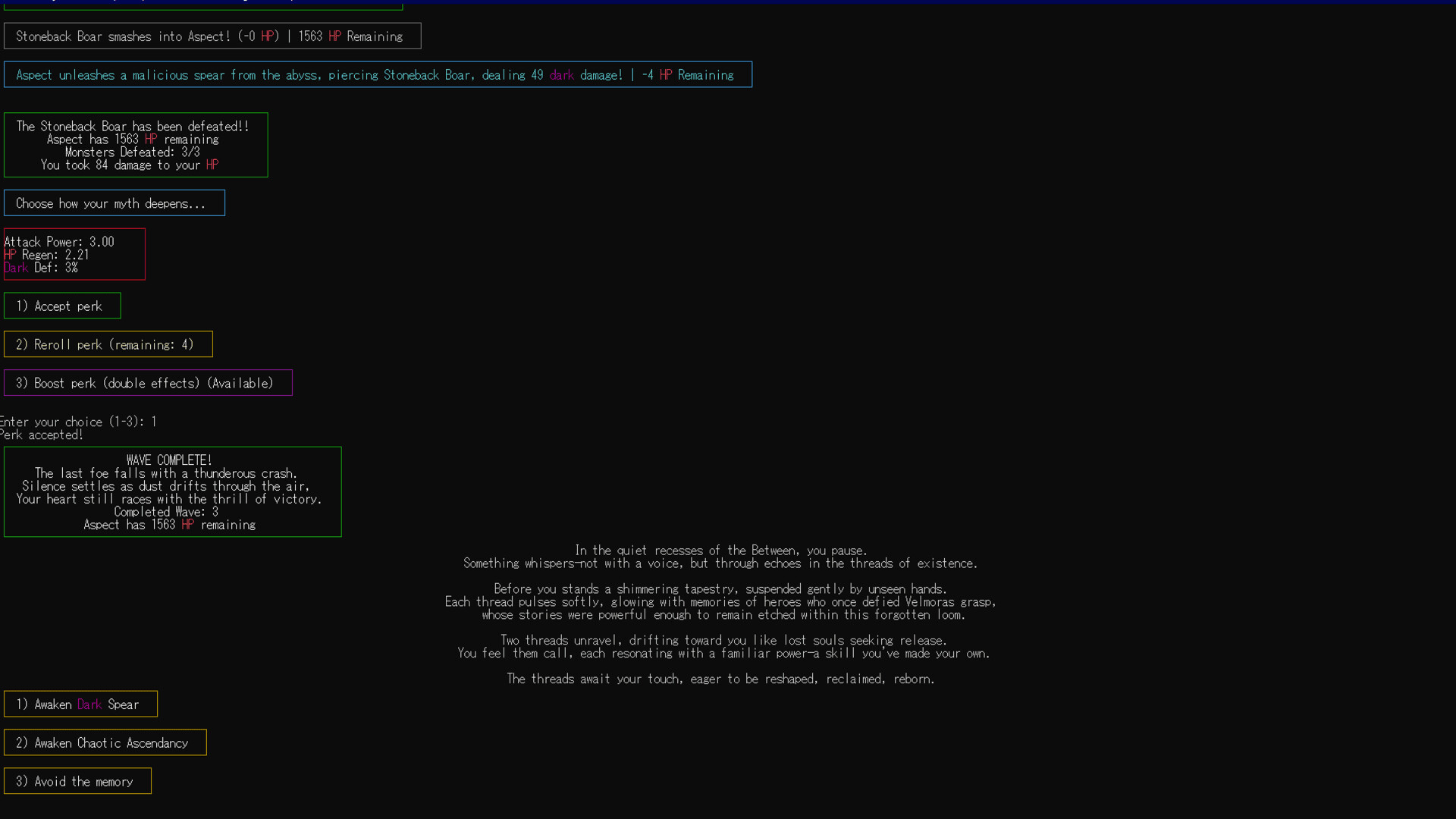Screen dimensions: 1456x819
Task: Click the Choose how your myth deepens banner
Action: (x=114, y=202)
